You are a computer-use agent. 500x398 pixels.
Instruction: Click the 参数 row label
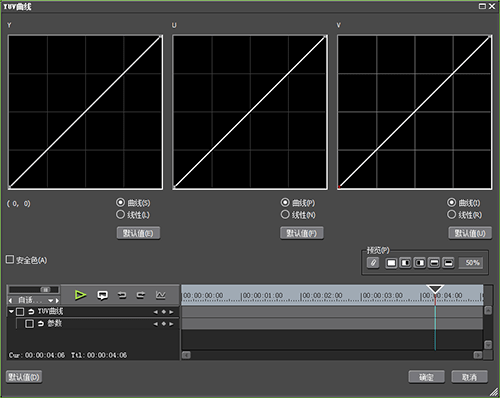[x=54, y=323]
